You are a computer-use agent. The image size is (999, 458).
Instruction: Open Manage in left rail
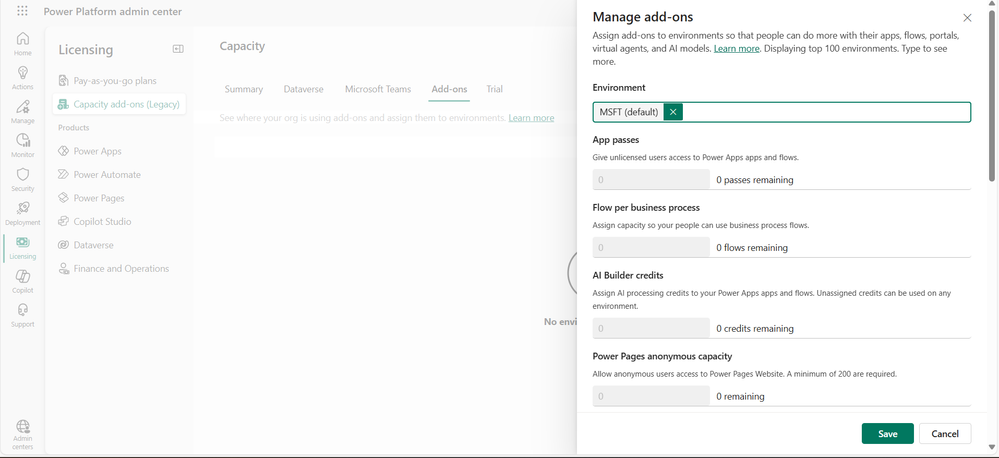point(23,111)
